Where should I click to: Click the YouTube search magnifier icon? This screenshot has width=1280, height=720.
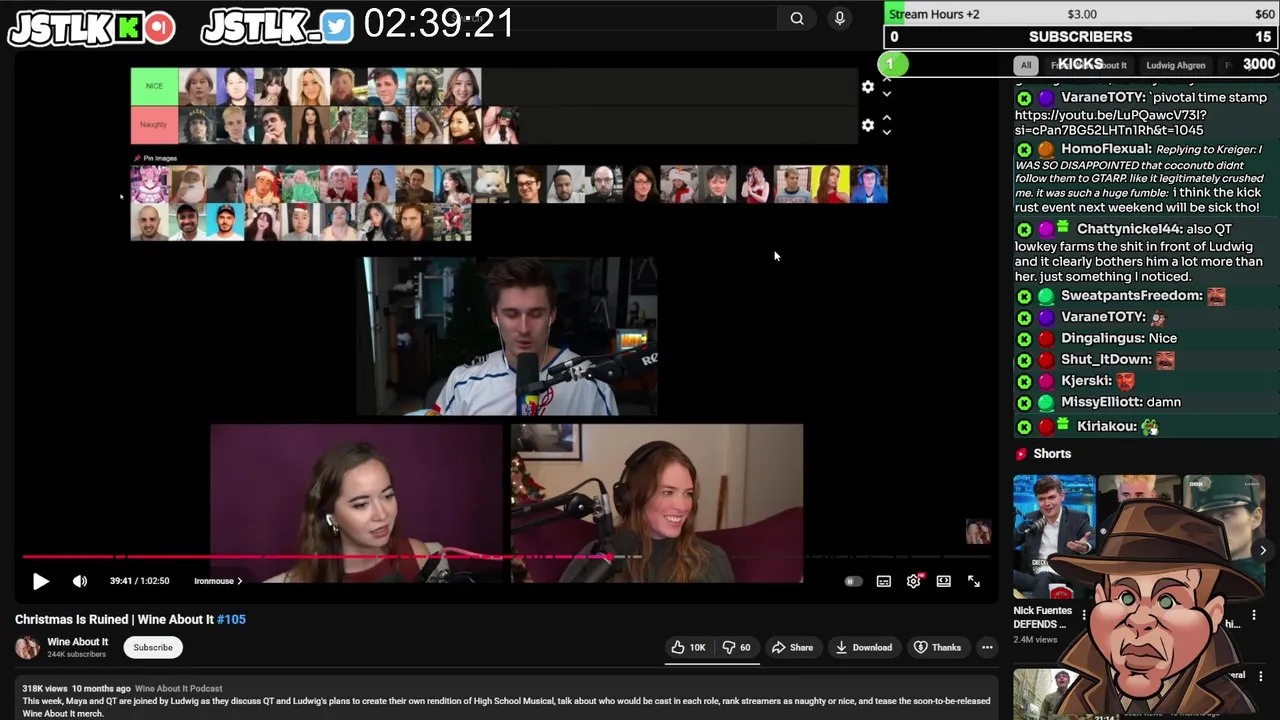[x=797, y=18]
